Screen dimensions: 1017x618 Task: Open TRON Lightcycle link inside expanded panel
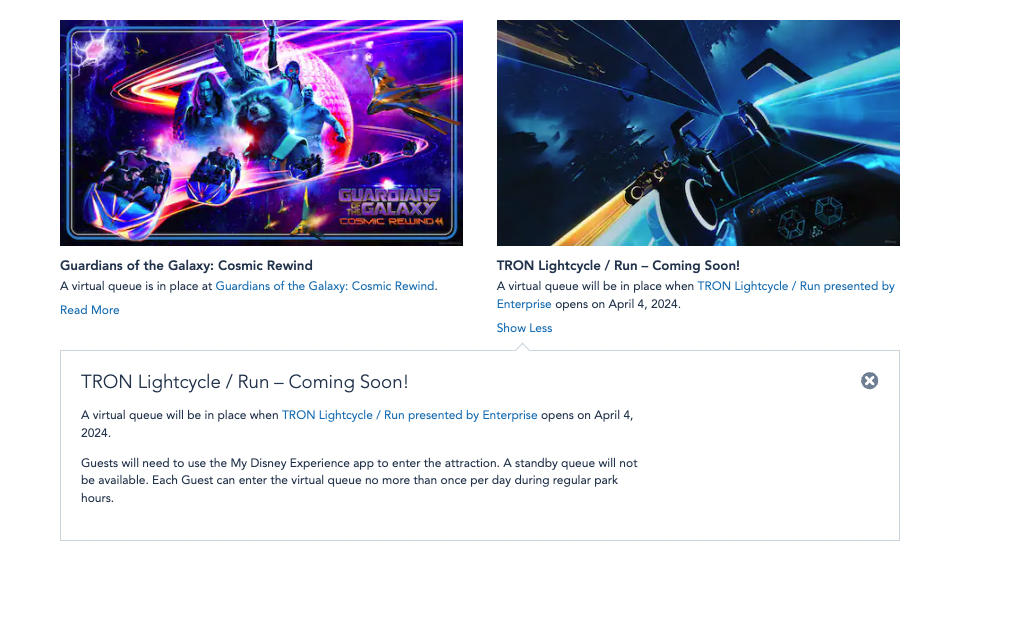[409, 415]
